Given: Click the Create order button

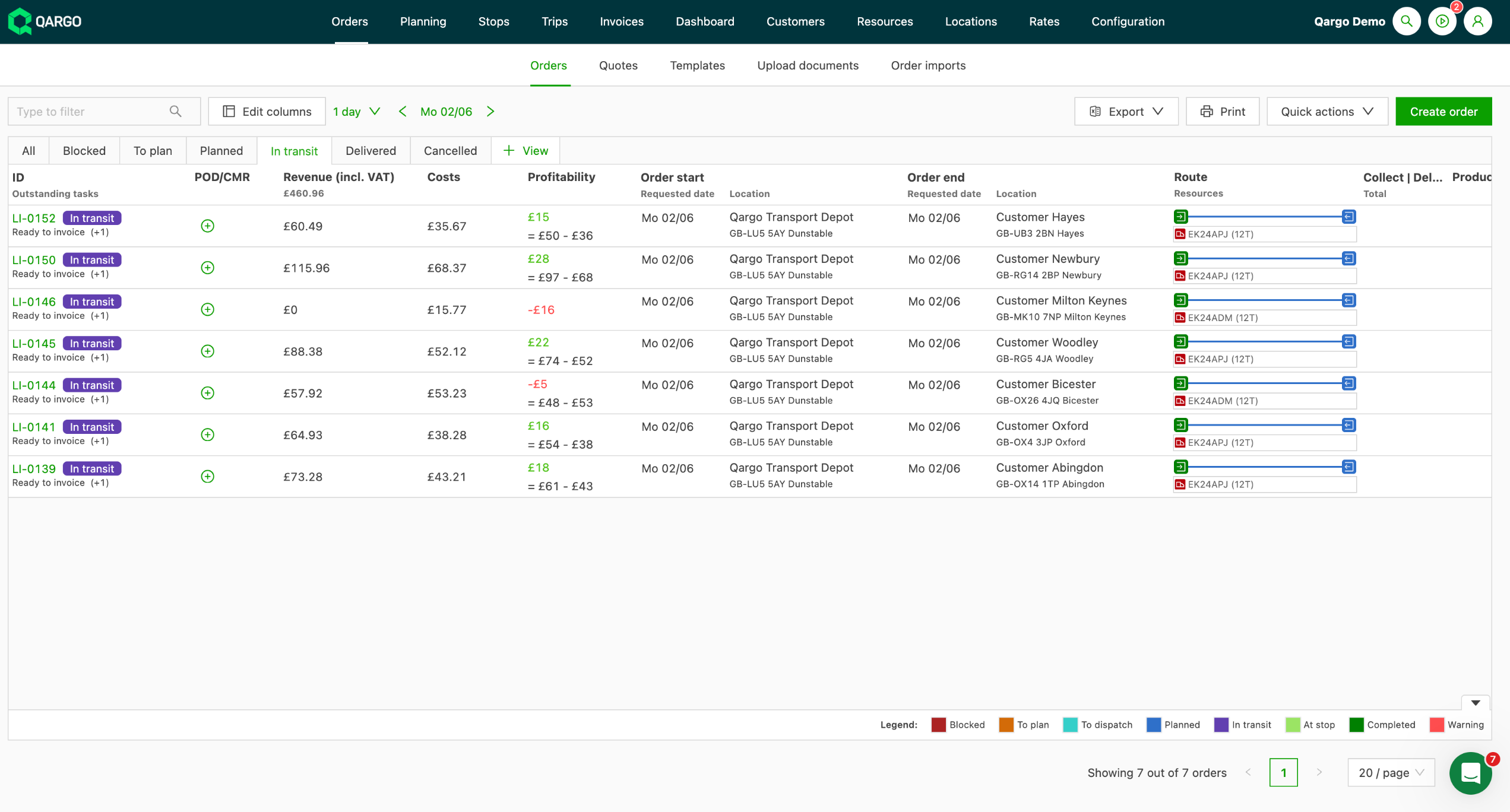Looking at the screenshot, I should [1443, 112].
